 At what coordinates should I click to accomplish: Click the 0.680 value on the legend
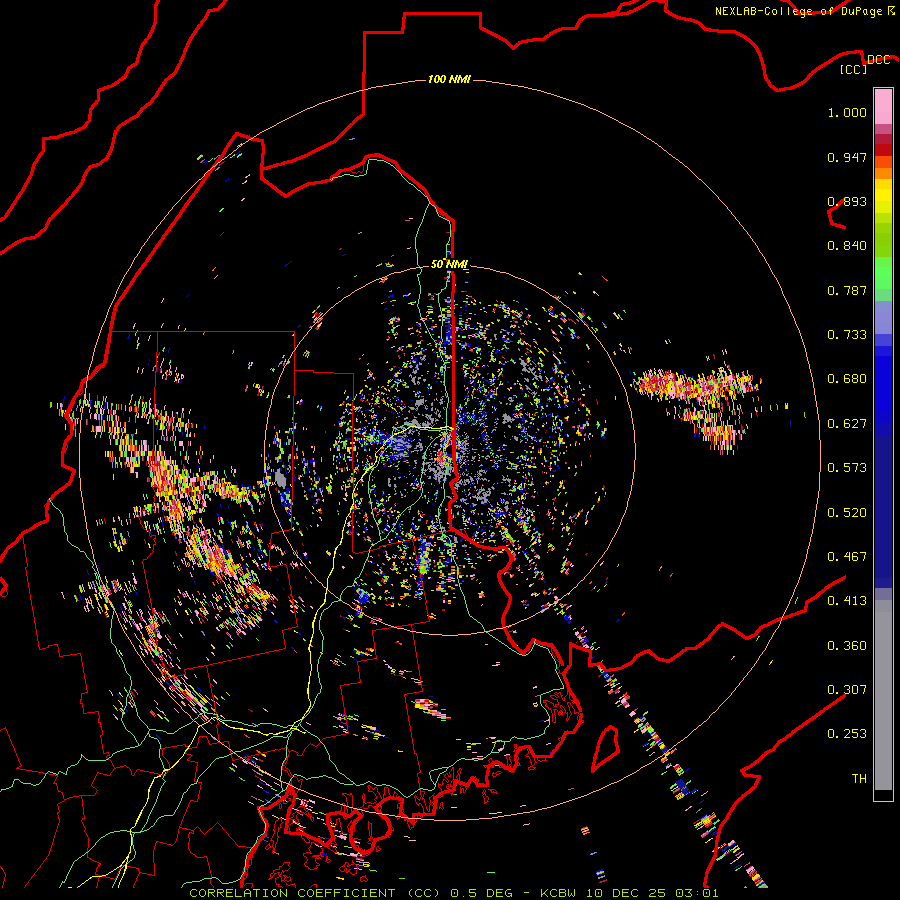pos(847,379)
